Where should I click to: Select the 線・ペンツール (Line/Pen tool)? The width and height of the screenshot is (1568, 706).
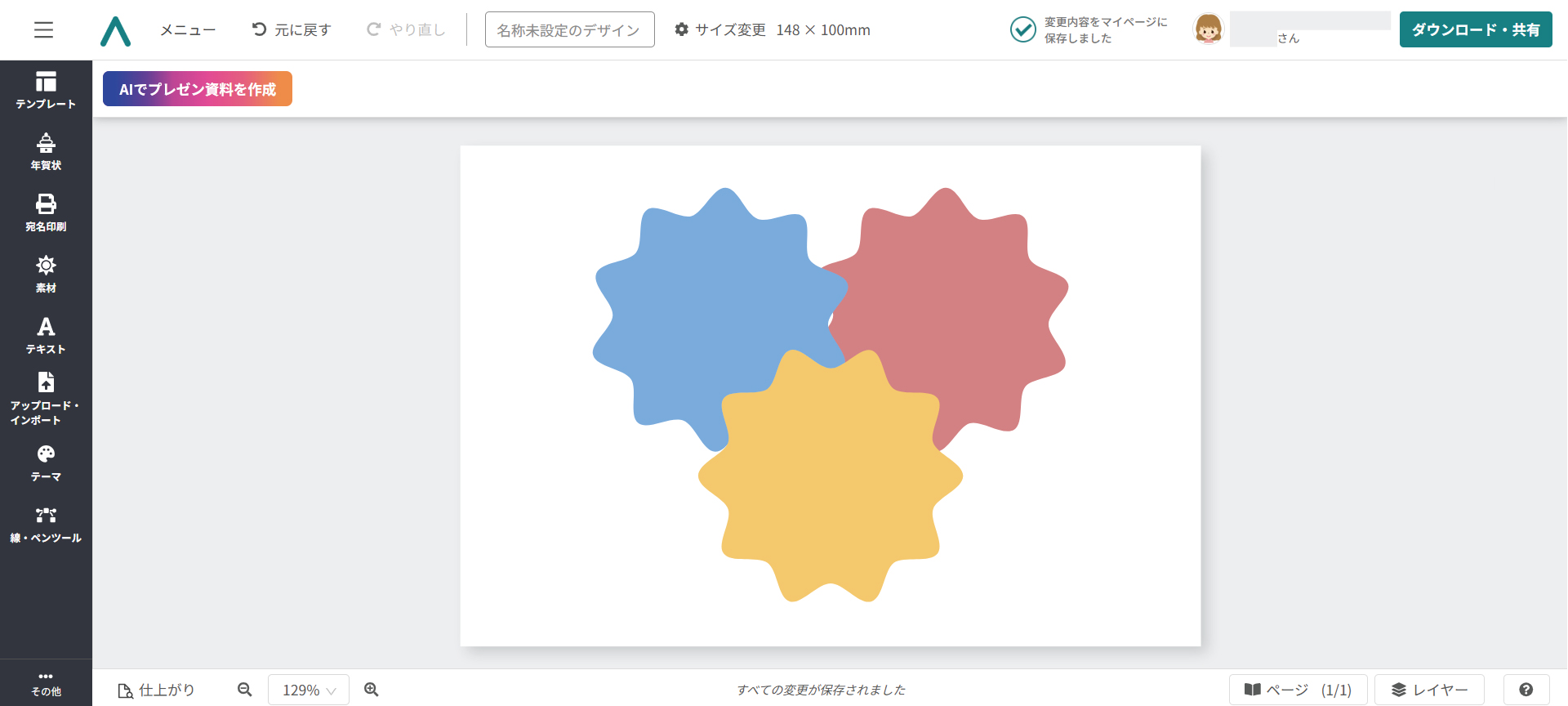(x=46, y=525)
